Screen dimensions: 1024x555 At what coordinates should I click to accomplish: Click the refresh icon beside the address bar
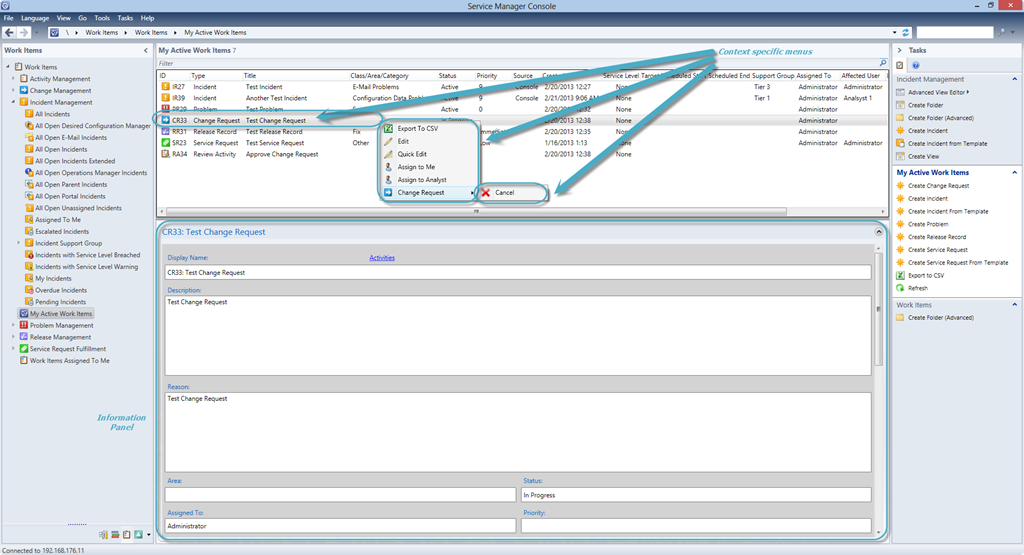pos(906,32)
